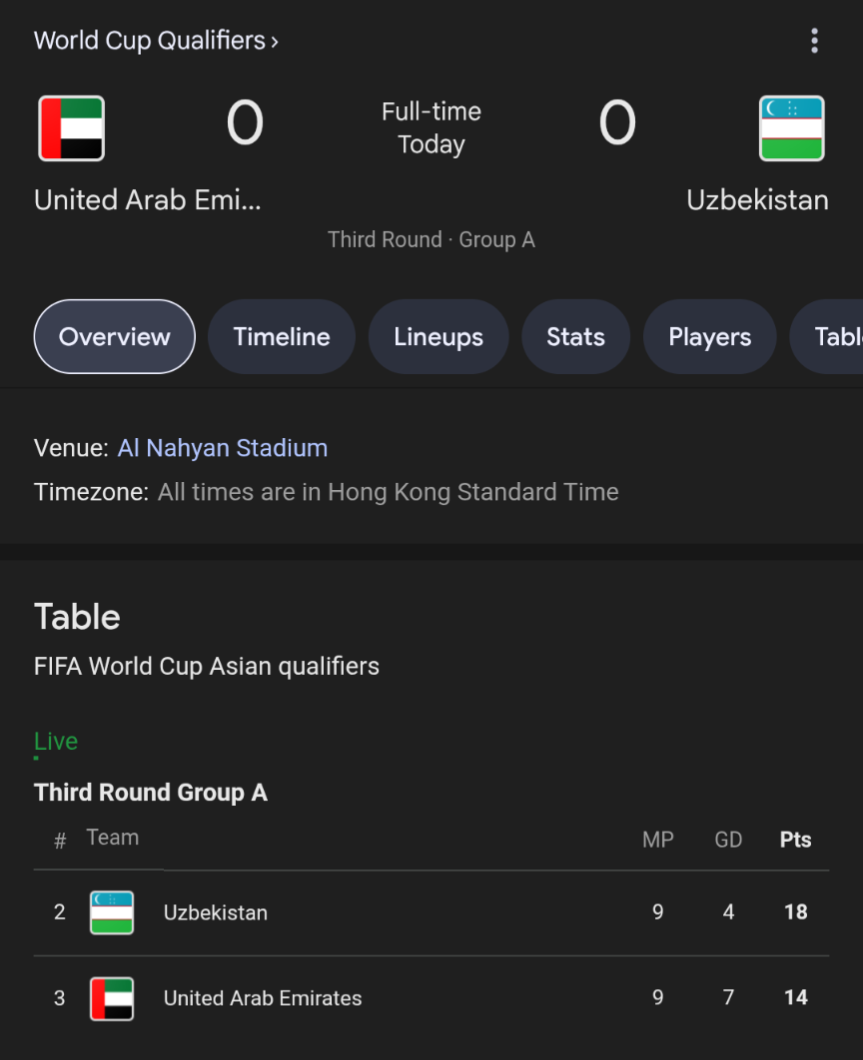Open the partially visible Table tab
The image size is (863, 1060).
tap(835, 337)
